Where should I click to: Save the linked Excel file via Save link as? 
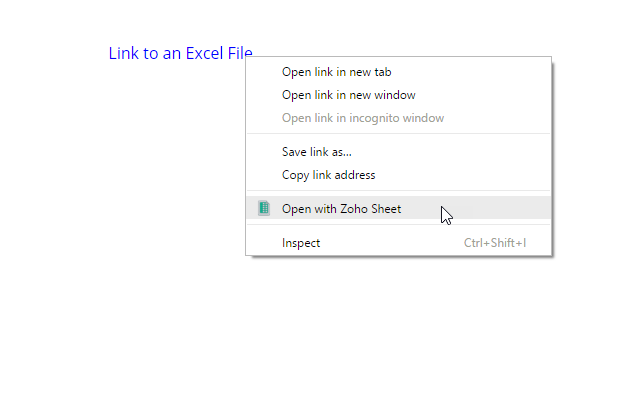(x=398, y=152)
